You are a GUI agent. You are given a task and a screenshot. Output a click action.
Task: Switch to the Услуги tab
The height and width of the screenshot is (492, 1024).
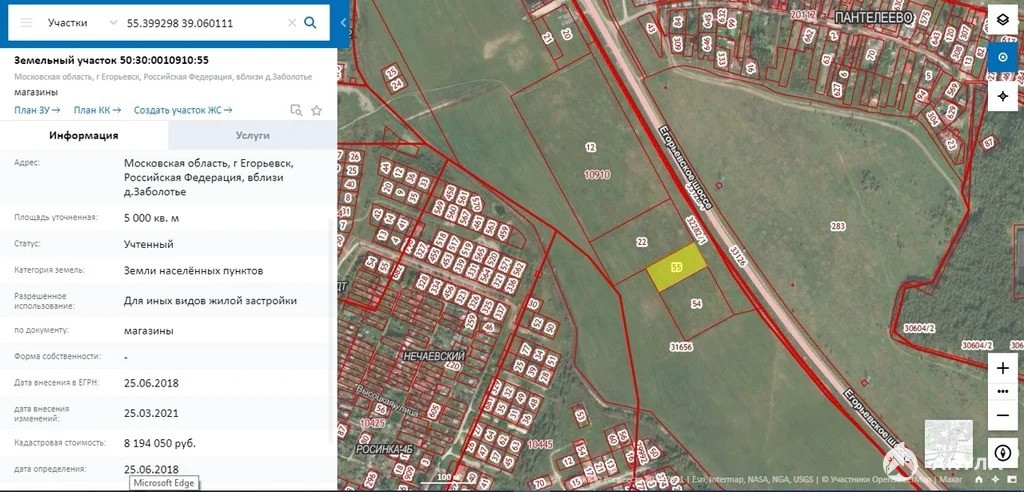tap(252, 135)
